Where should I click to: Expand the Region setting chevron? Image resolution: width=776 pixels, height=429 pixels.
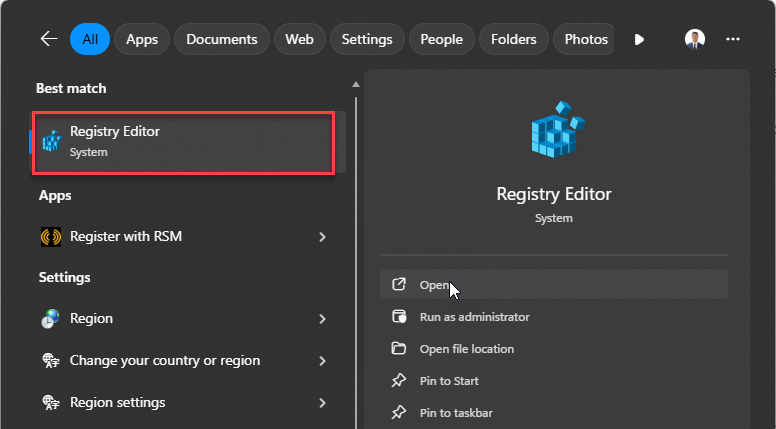322,319
